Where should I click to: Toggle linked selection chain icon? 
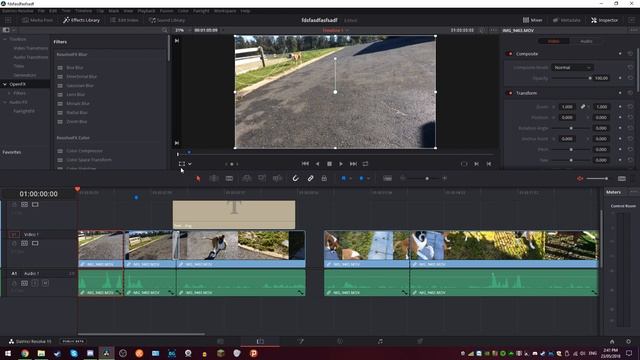click(310, 178)
